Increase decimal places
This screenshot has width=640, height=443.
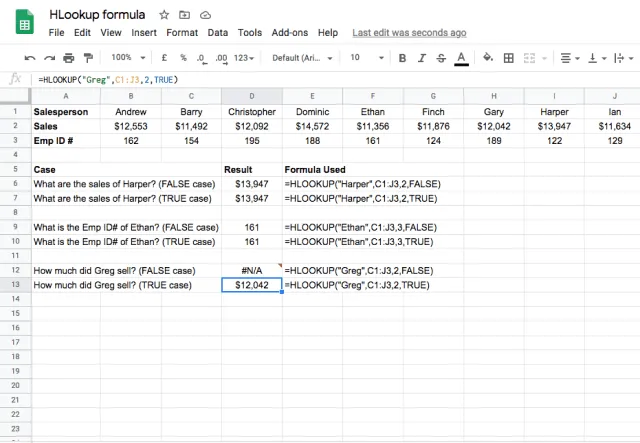pos(222,58)
